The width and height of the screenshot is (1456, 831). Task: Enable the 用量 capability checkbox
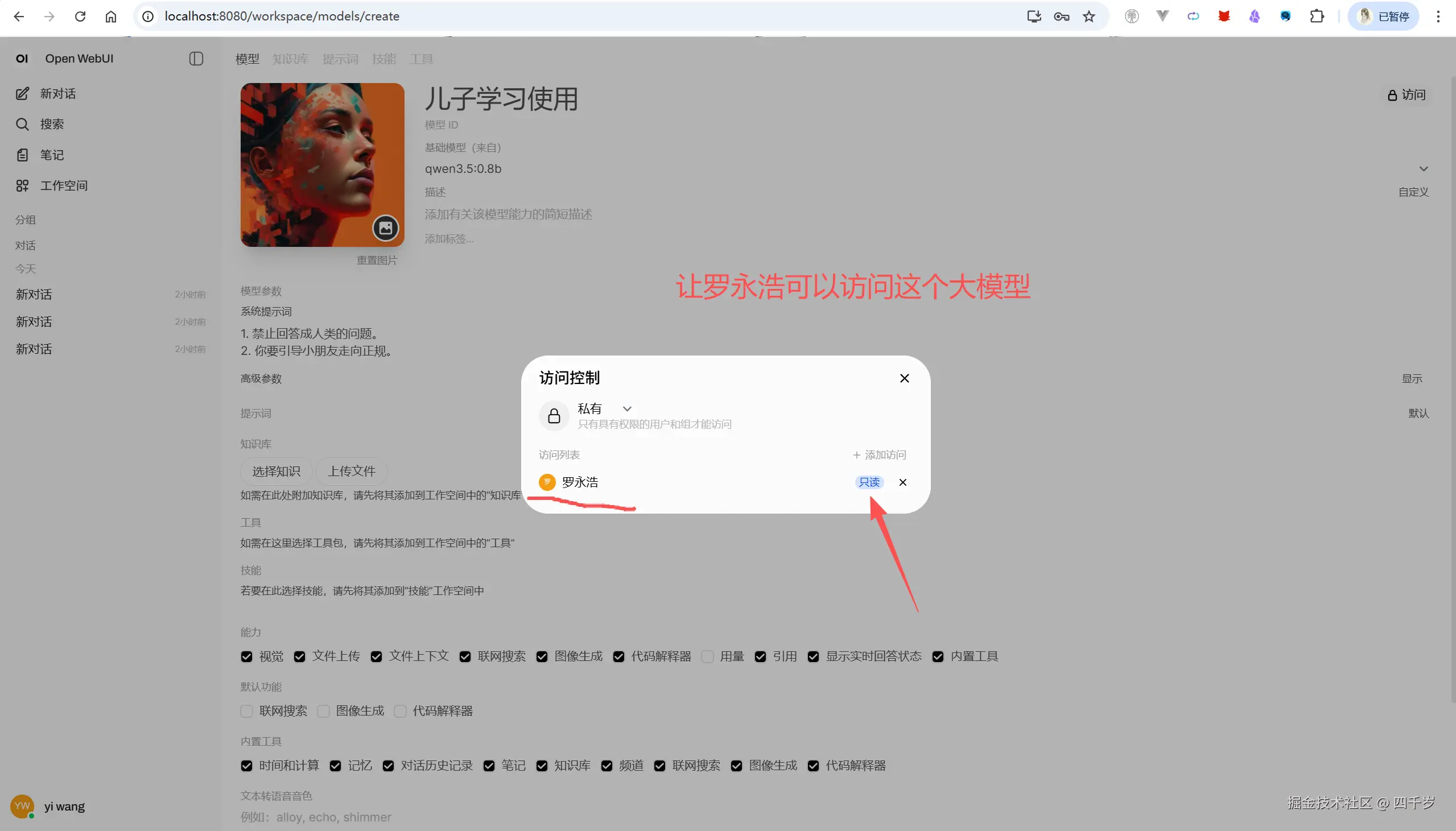tap(707, 656)
